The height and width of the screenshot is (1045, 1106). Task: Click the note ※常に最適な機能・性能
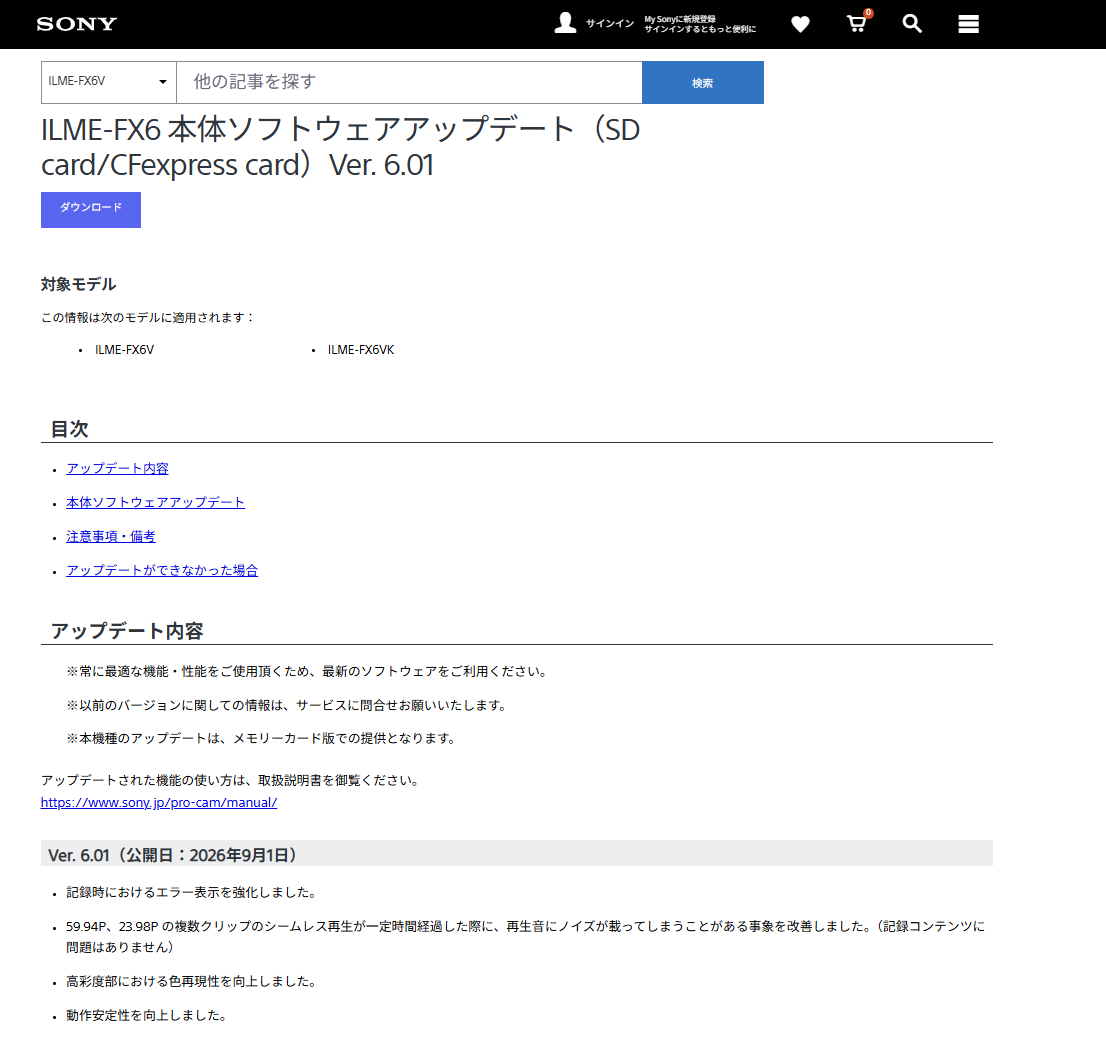coord(309,671)
